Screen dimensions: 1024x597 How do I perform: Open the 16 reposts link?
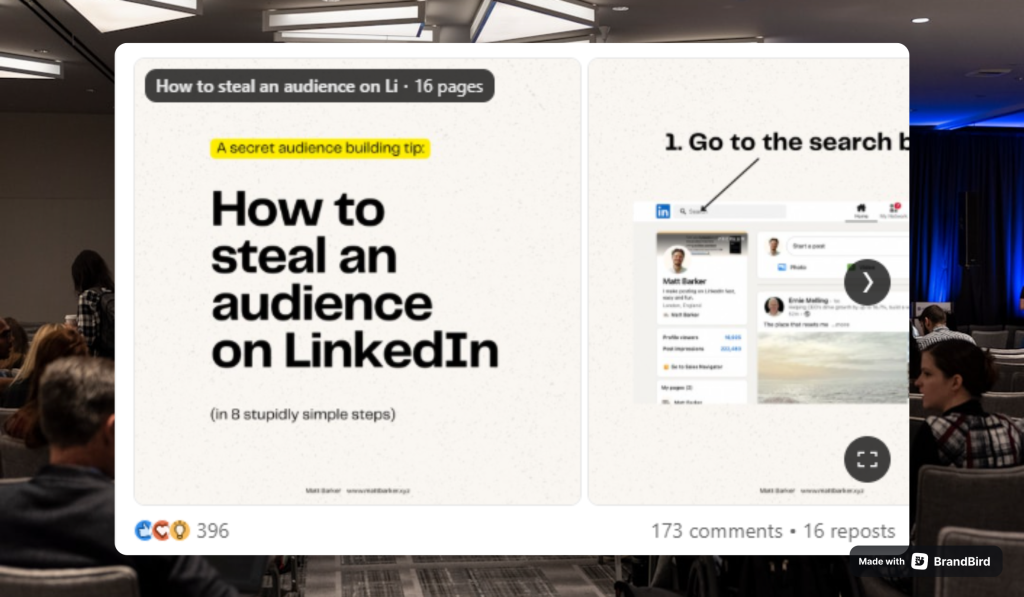[849, 530]
